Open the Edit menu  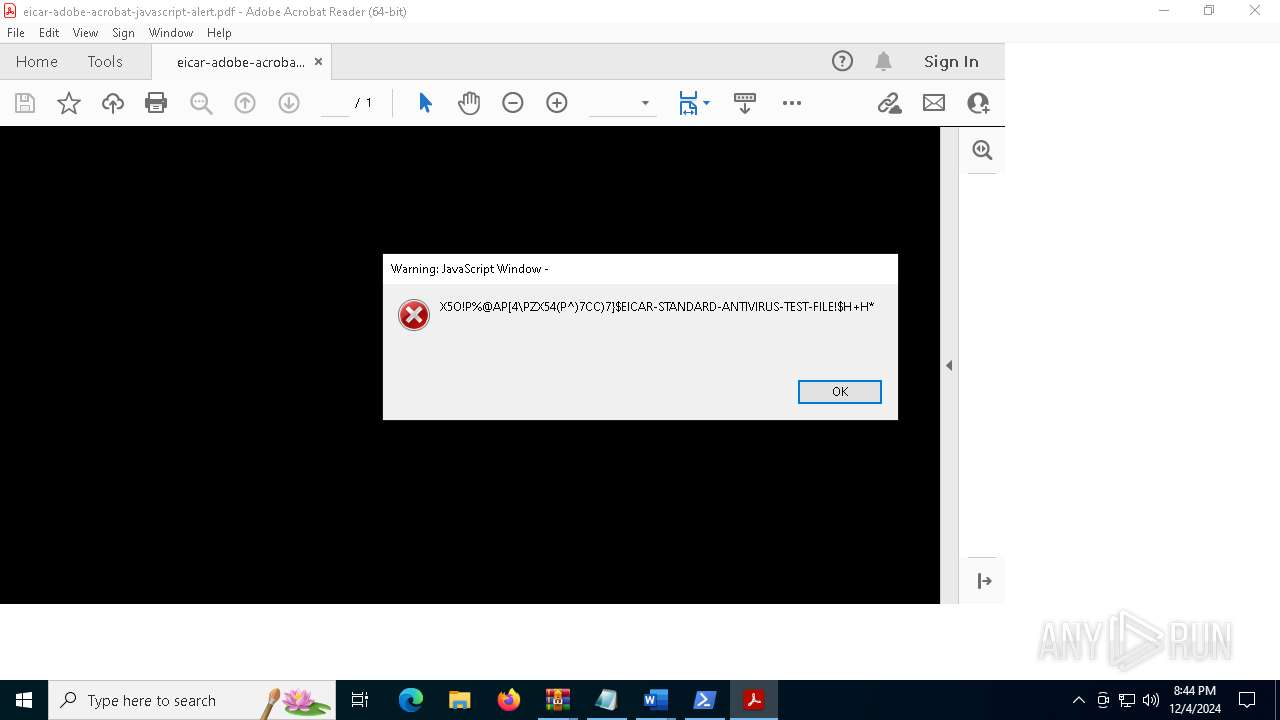click(49, 33)
